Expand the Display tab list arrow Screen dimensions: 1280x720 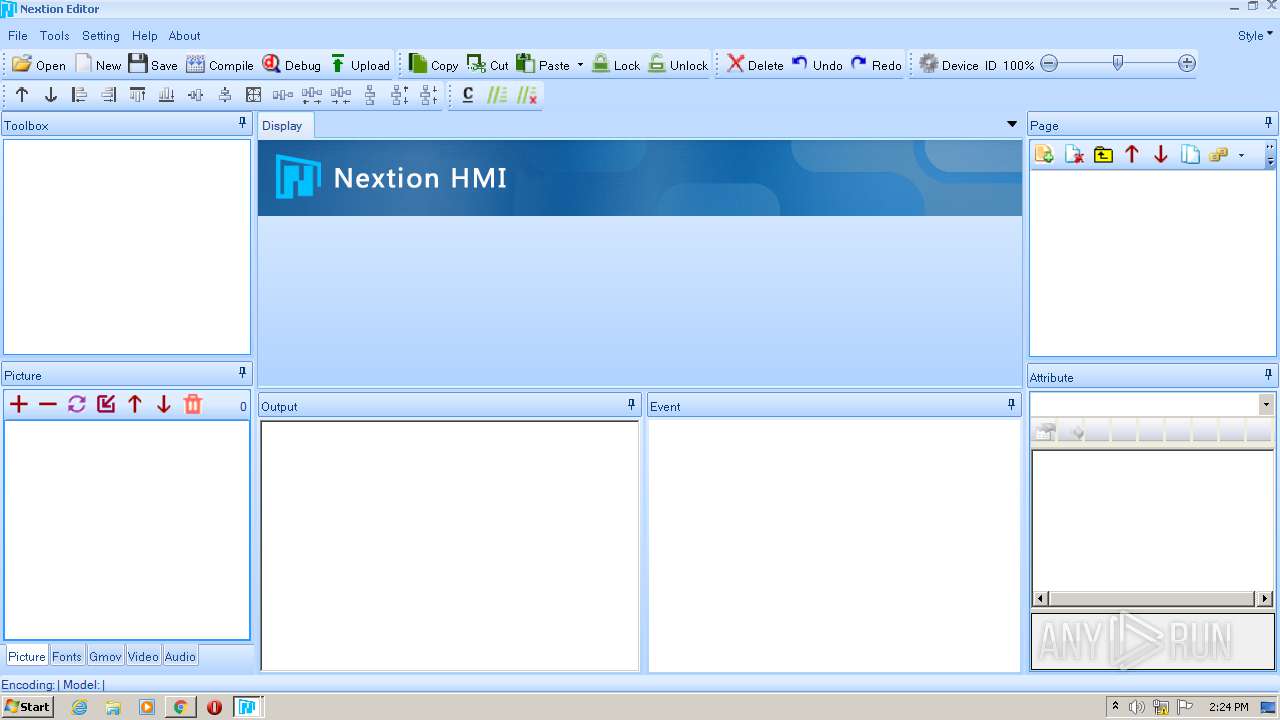point(1012,124)
